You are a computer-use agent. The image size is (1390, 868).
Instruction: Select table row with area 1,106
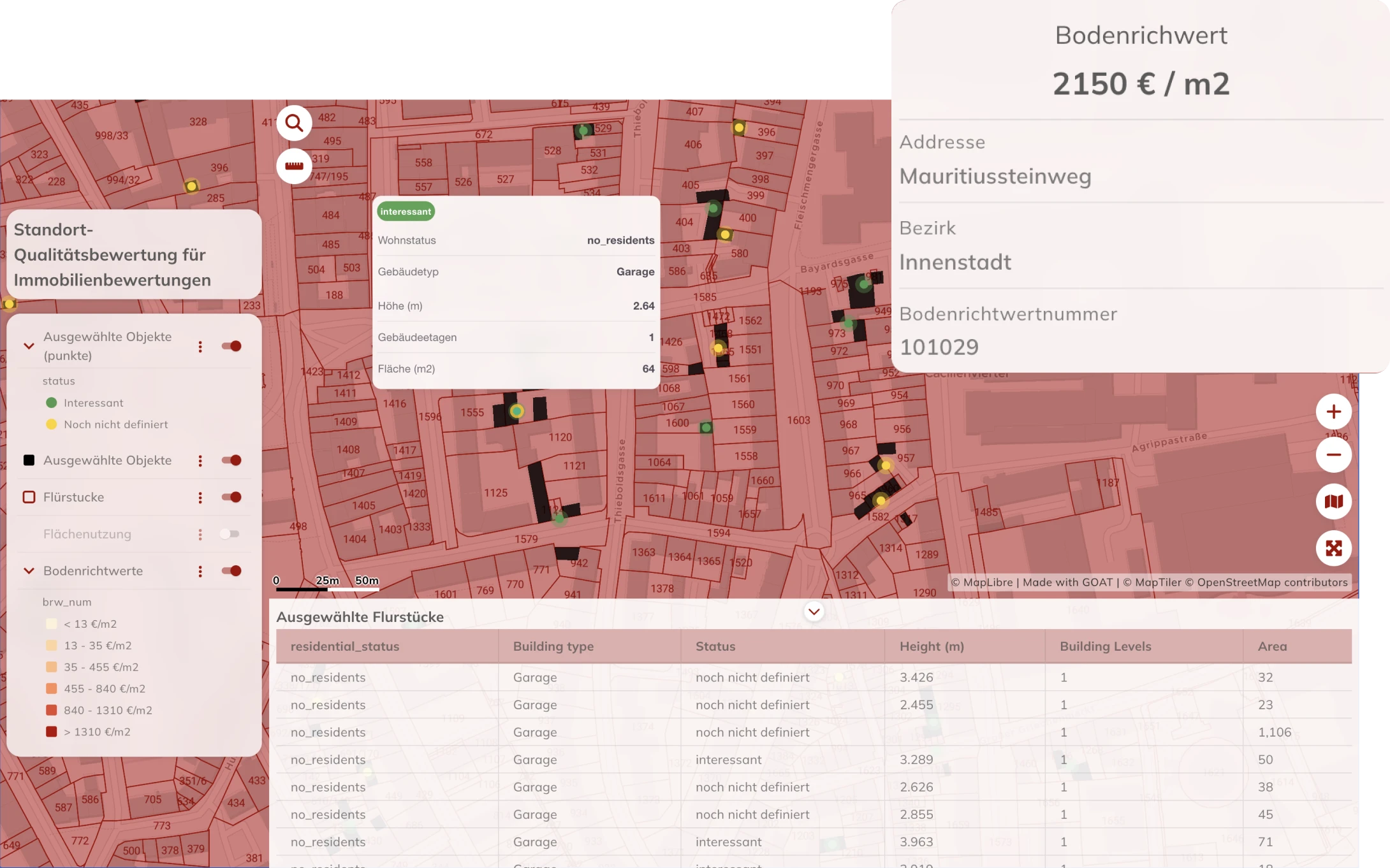(814, 732)
